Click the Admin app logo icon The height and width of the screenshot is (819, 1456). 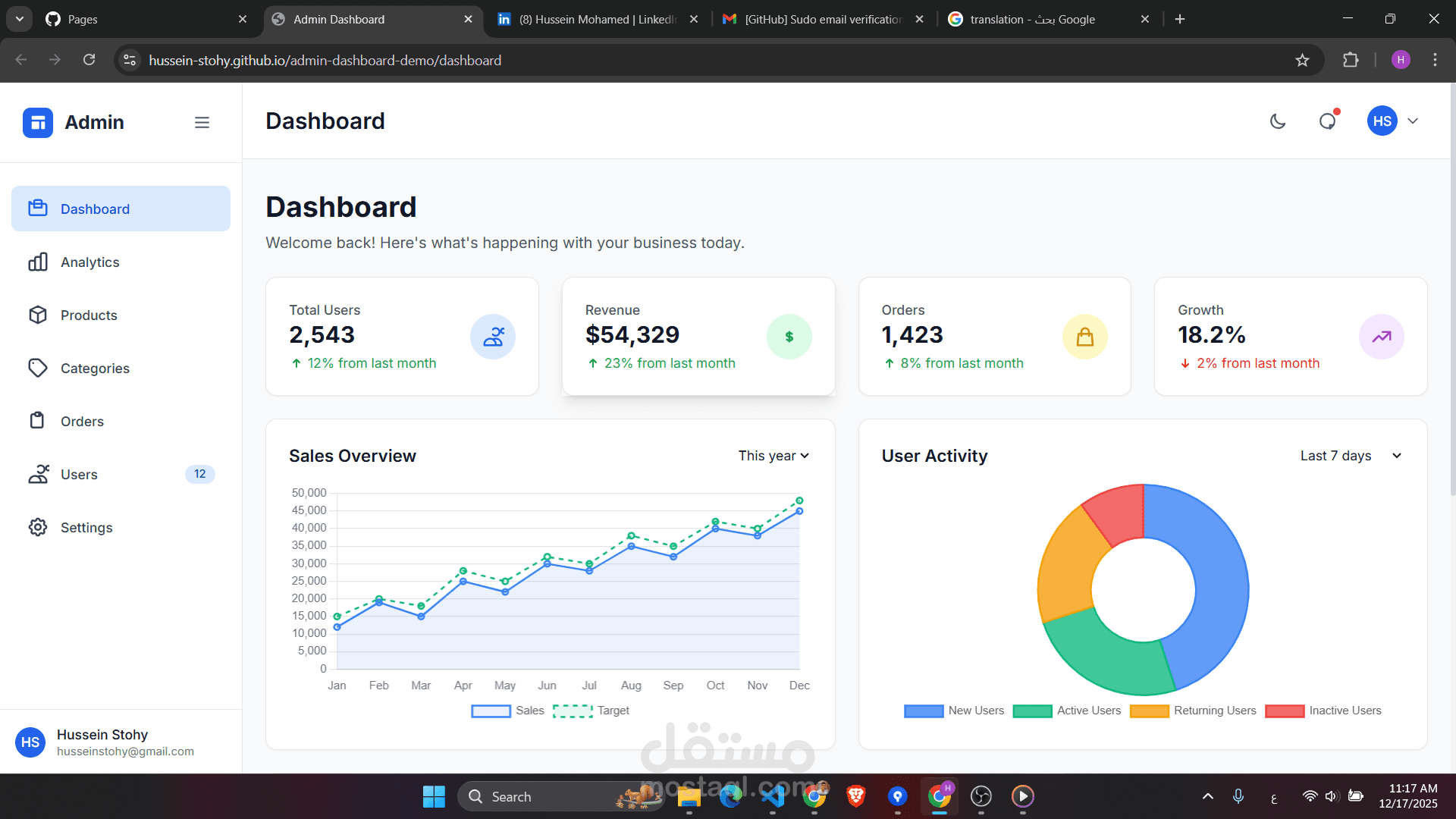pos(37,122)
